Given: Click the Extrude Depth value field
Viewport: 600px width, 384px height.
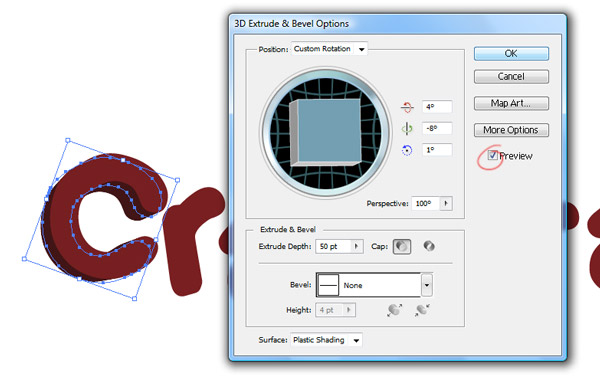Looking at the screenshot, I should click(x=333, y=246).
